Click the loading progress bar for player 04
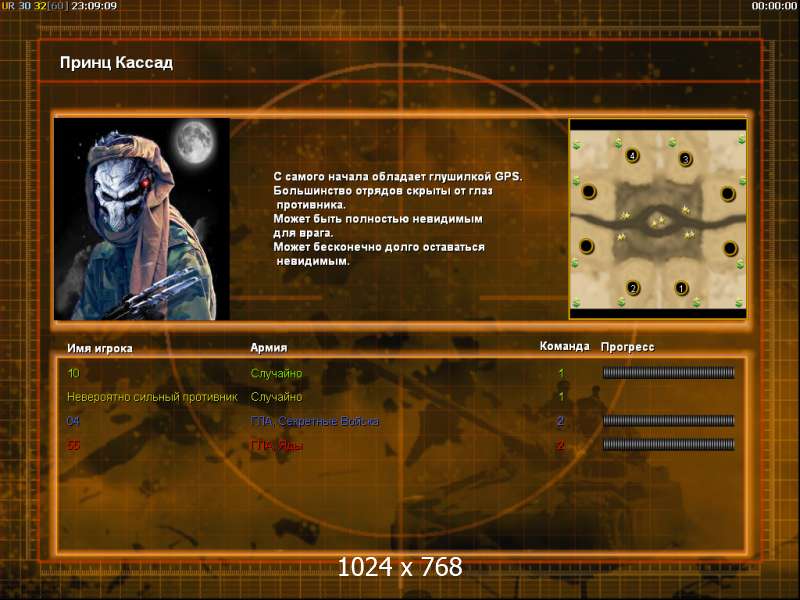800x600 pixels. [x=669, y=421]
